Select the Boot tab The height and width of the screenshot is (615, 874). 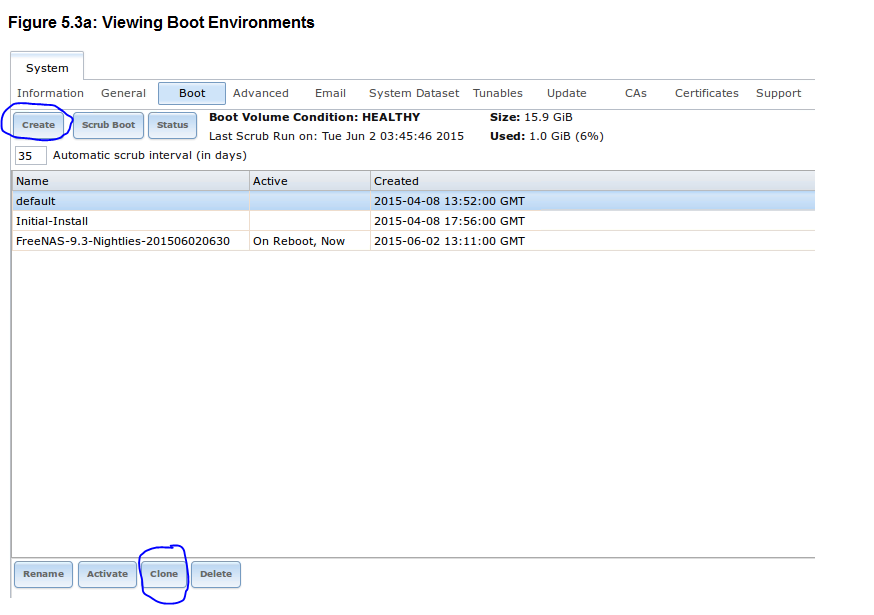click(192, 93)
